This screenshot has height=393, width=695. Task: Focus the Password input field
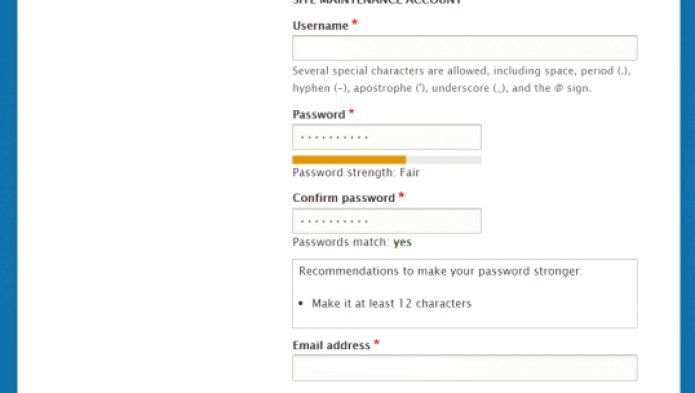click(x=387, y=137)
